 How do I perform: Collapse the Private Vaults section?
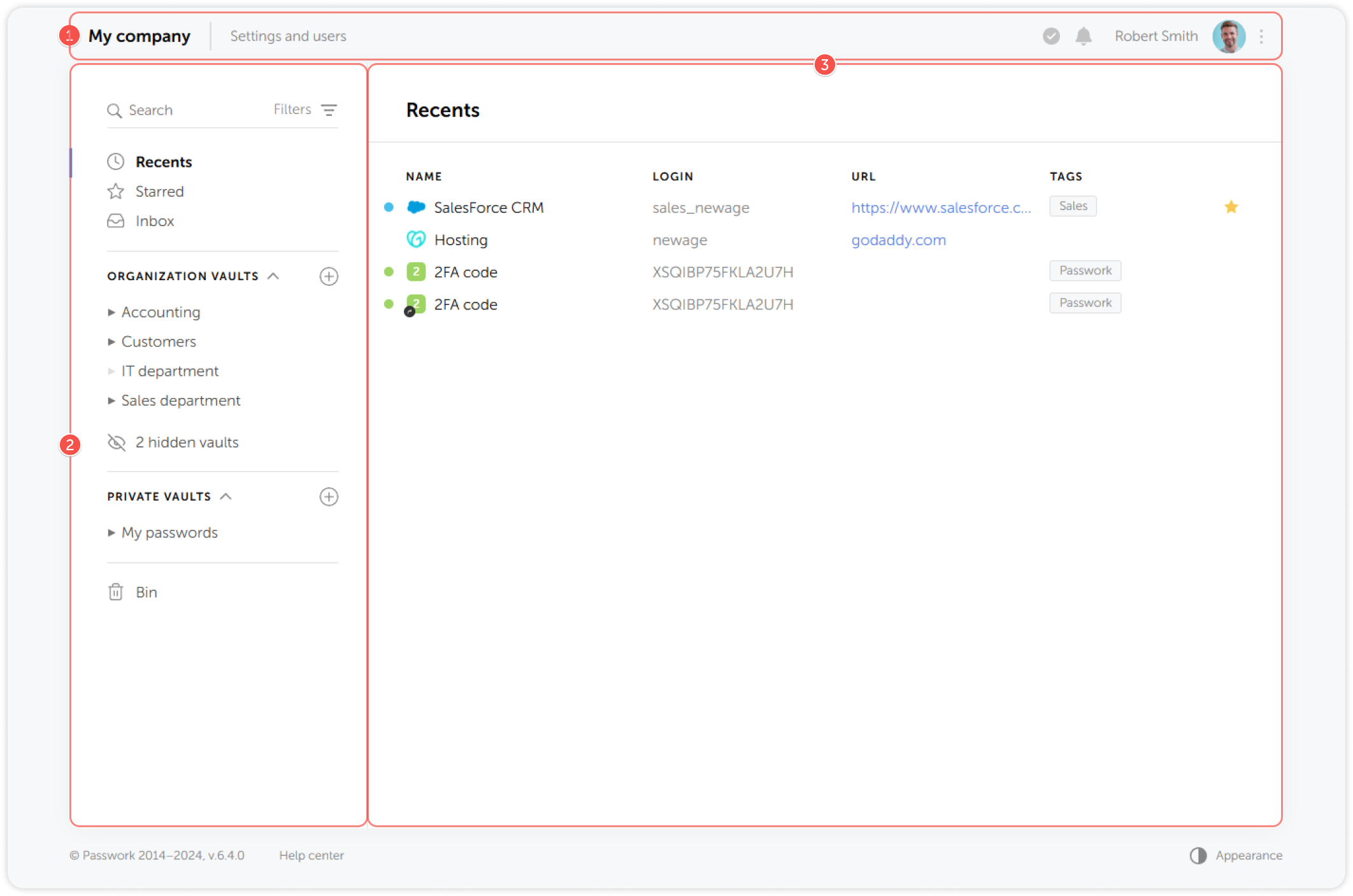point(226,497)
